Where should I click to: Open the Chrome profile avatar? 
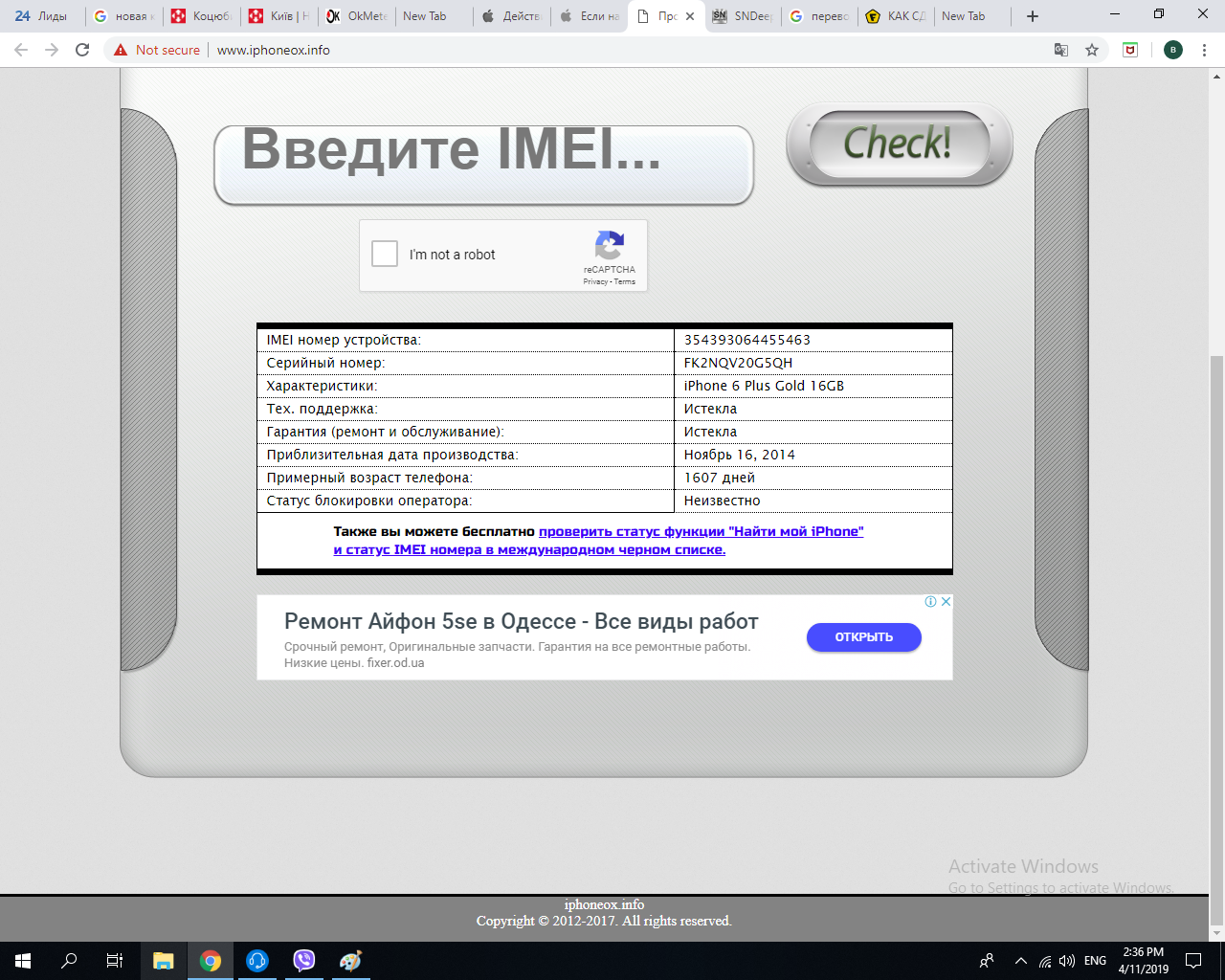point(1173,50)
